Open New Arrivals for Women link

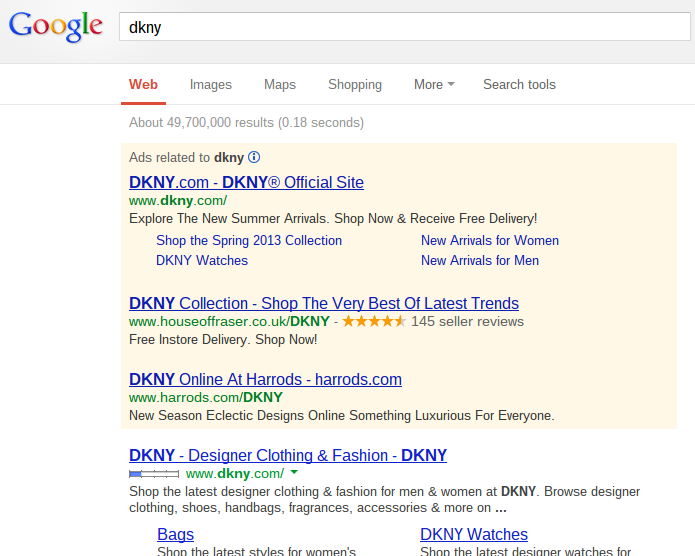[x=490, y=240]
